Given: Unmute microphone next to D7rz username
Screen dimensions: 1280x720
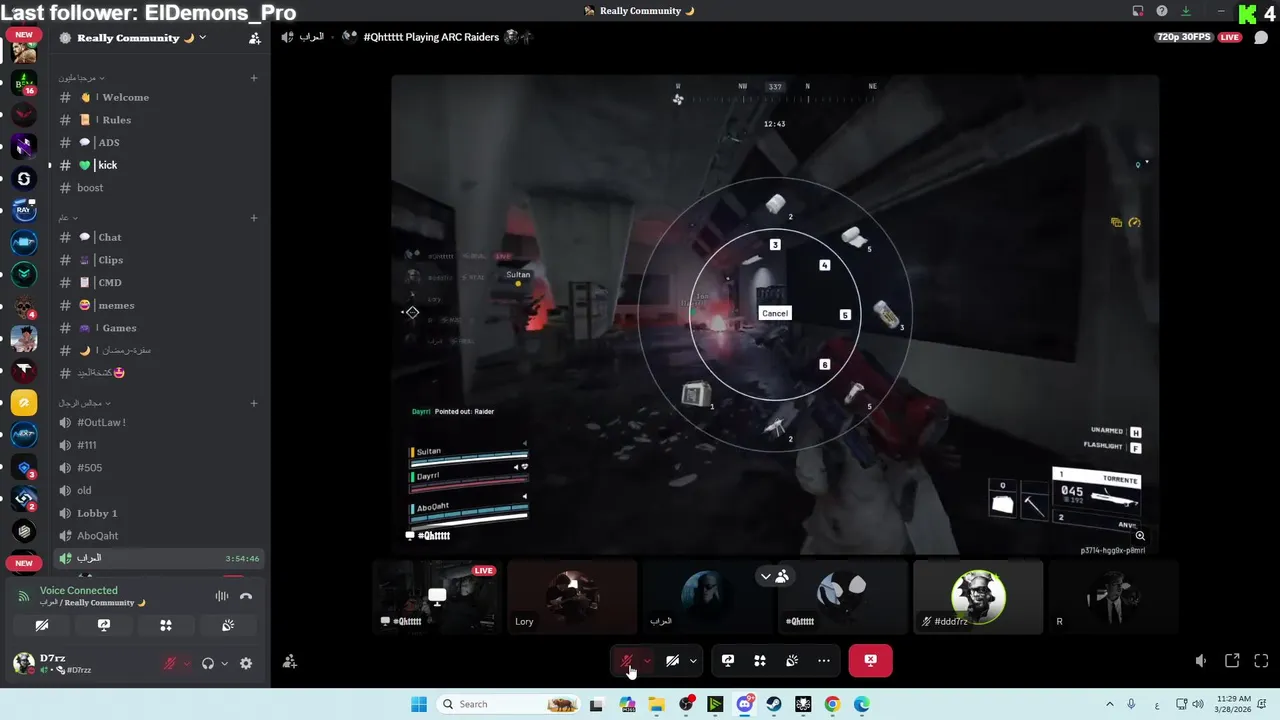Looking at the screenshot, I should (171, 663).
